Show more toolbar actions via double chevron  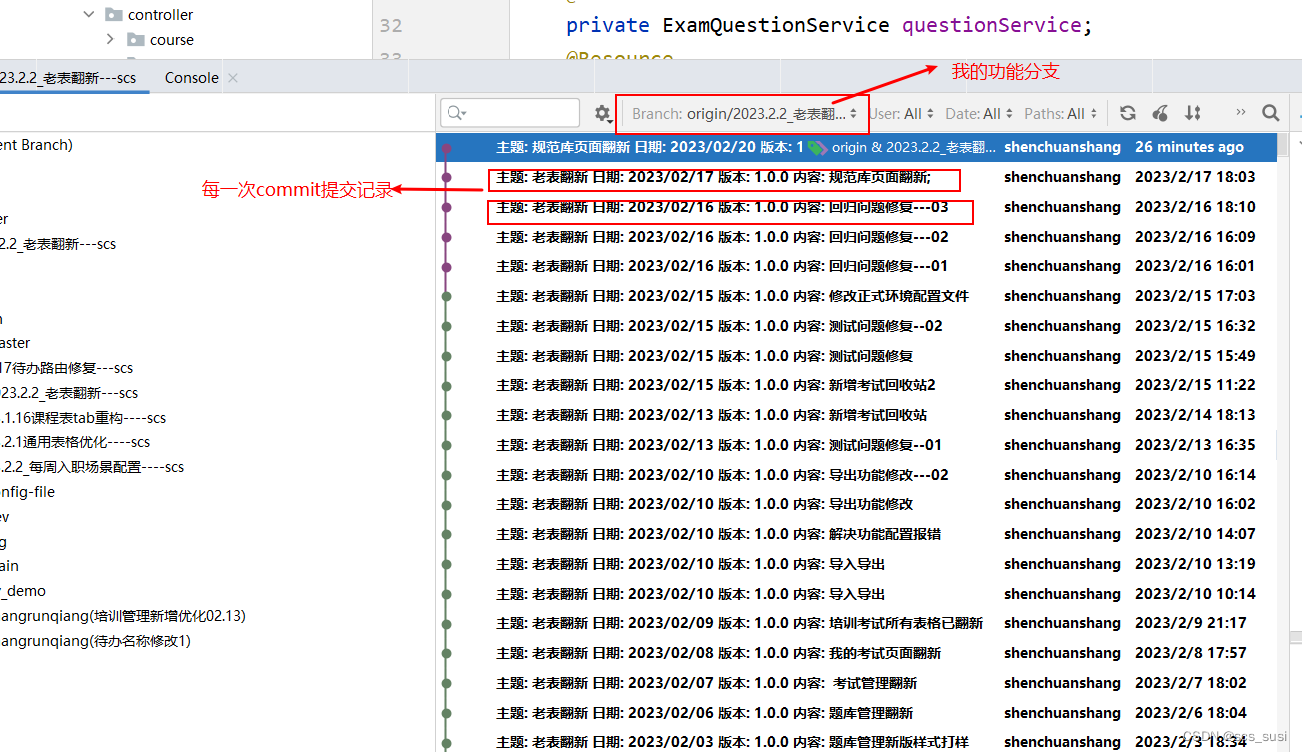click(x=1241, y=113)
